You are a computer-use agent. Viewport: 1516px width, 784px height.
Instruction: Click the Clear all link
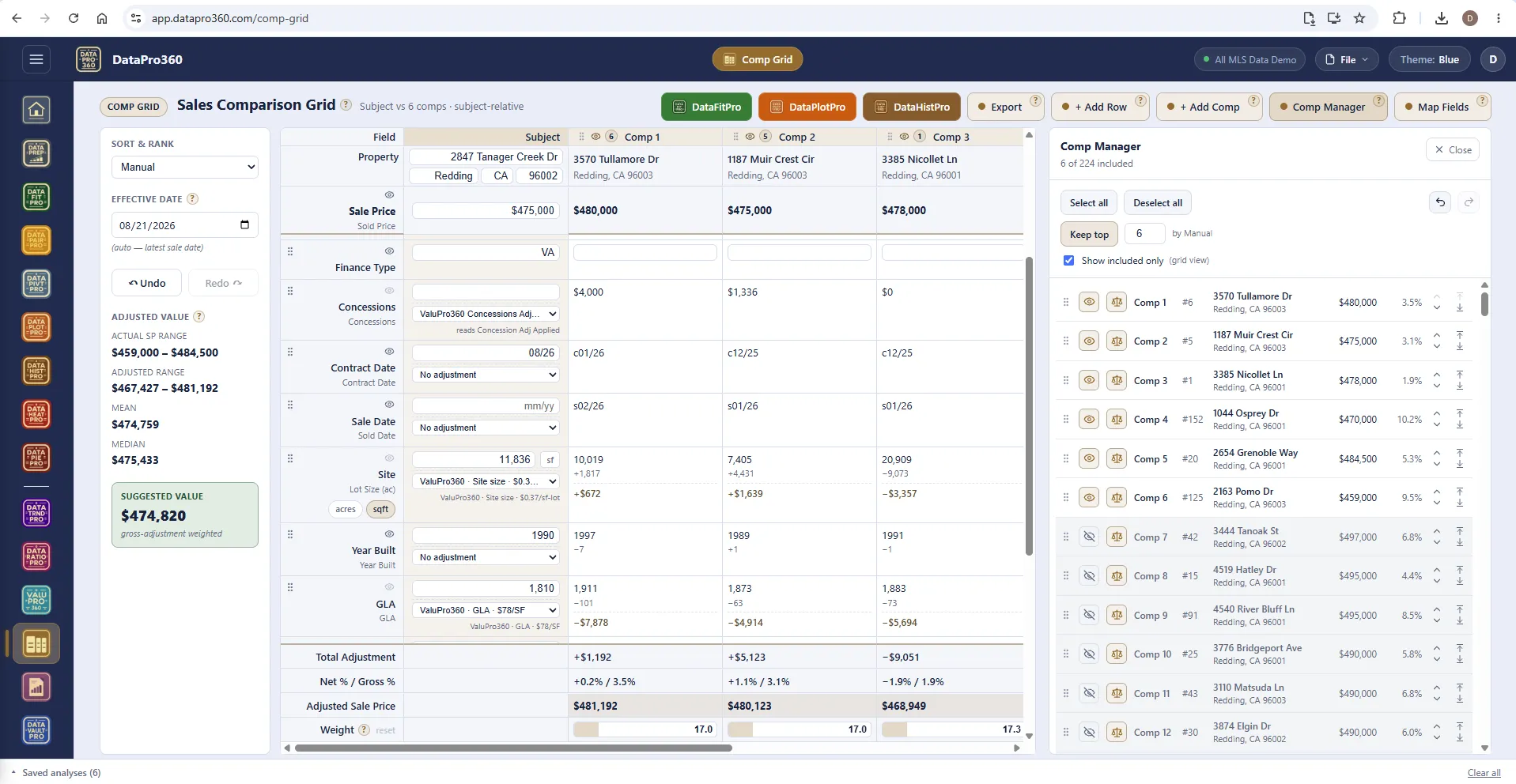[1484, 773]
